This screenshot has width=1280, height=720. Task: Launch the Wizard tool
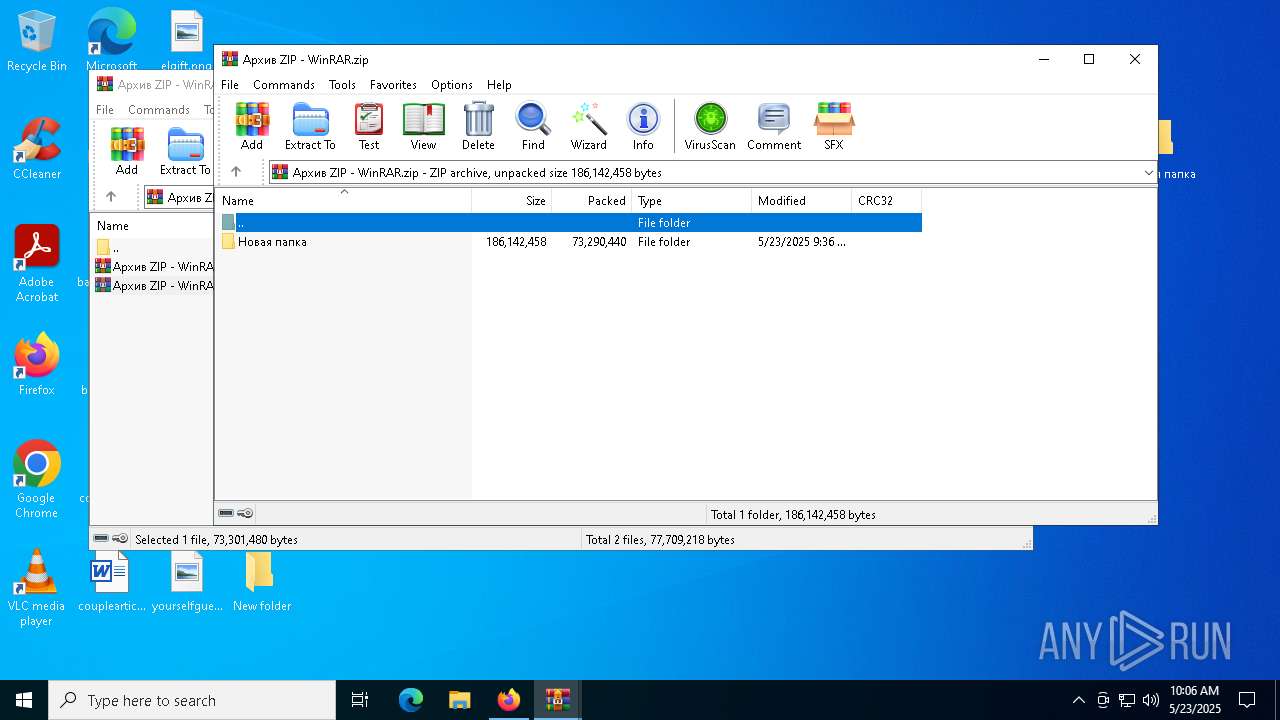click(x=589, y=126)
